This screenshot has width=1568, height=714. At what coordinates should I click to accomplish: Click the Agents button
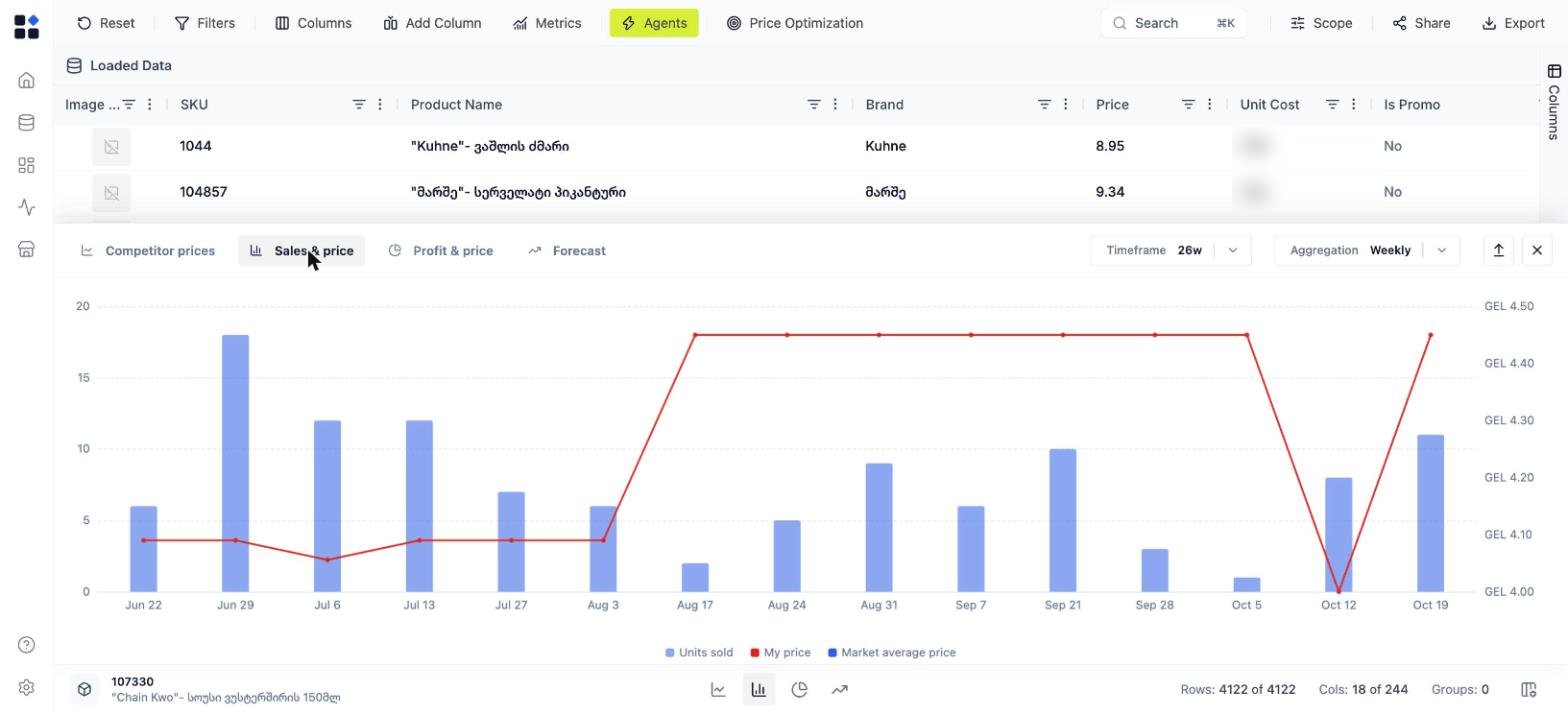coord(654,23)
